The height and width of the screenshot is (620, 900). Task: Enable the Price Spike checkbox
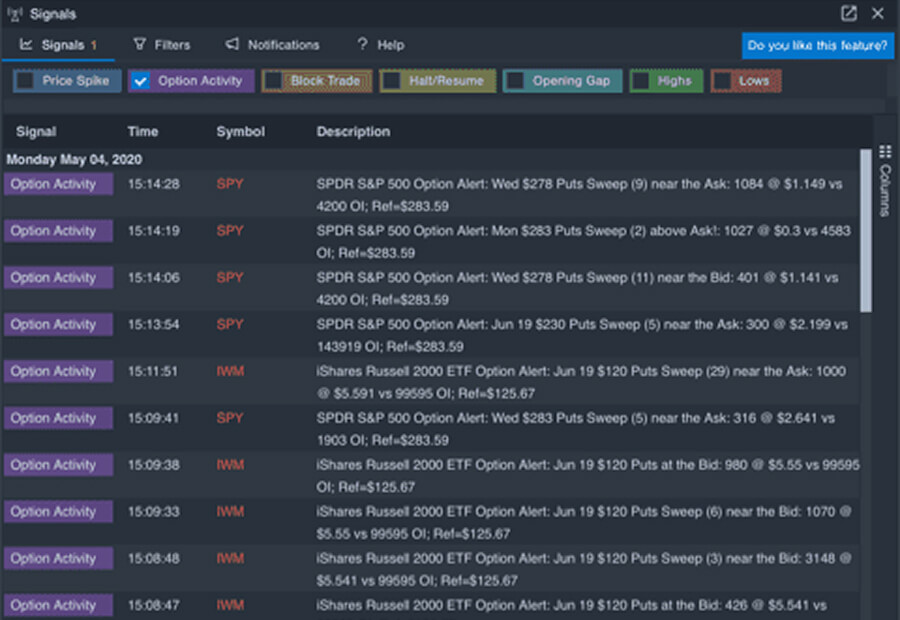[x=25, y=81]
